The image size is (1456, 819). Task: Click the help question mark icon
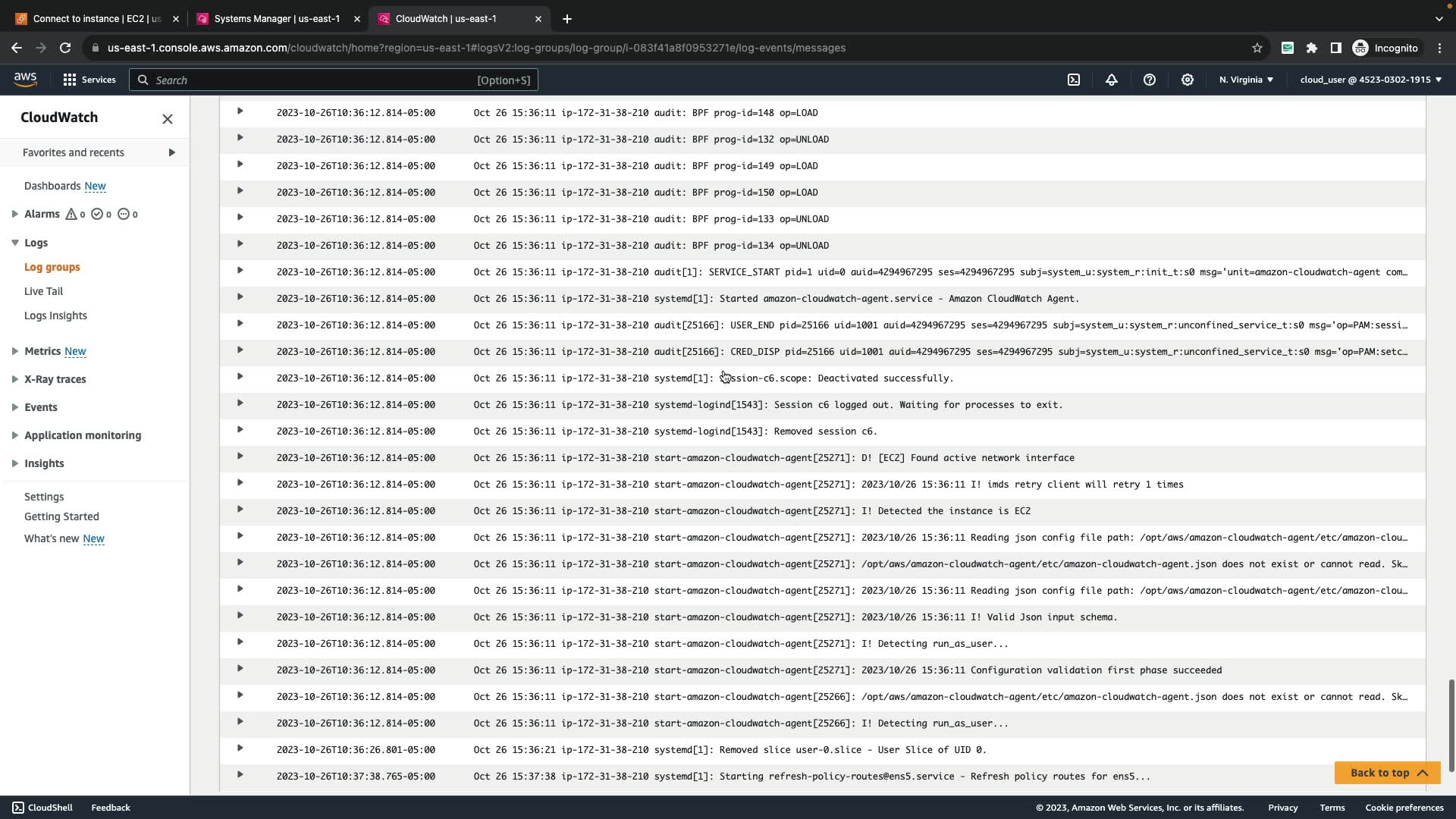(1150, 80)
